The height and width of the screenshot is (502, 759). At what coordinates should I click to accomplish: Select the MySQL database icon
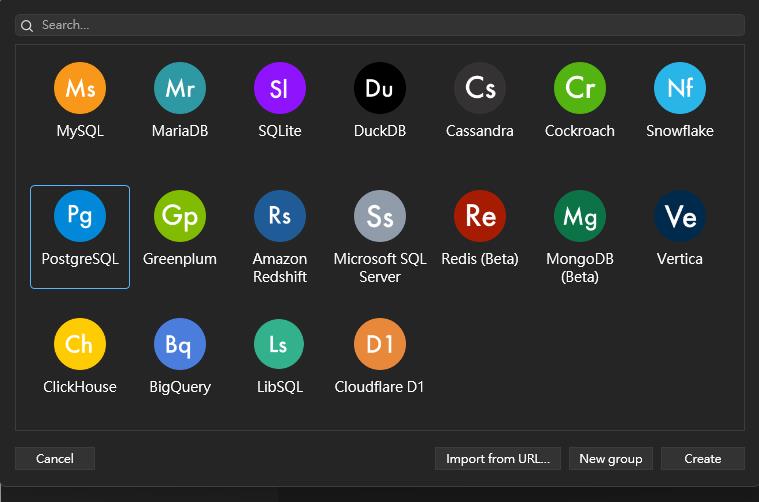pos(80,88)
